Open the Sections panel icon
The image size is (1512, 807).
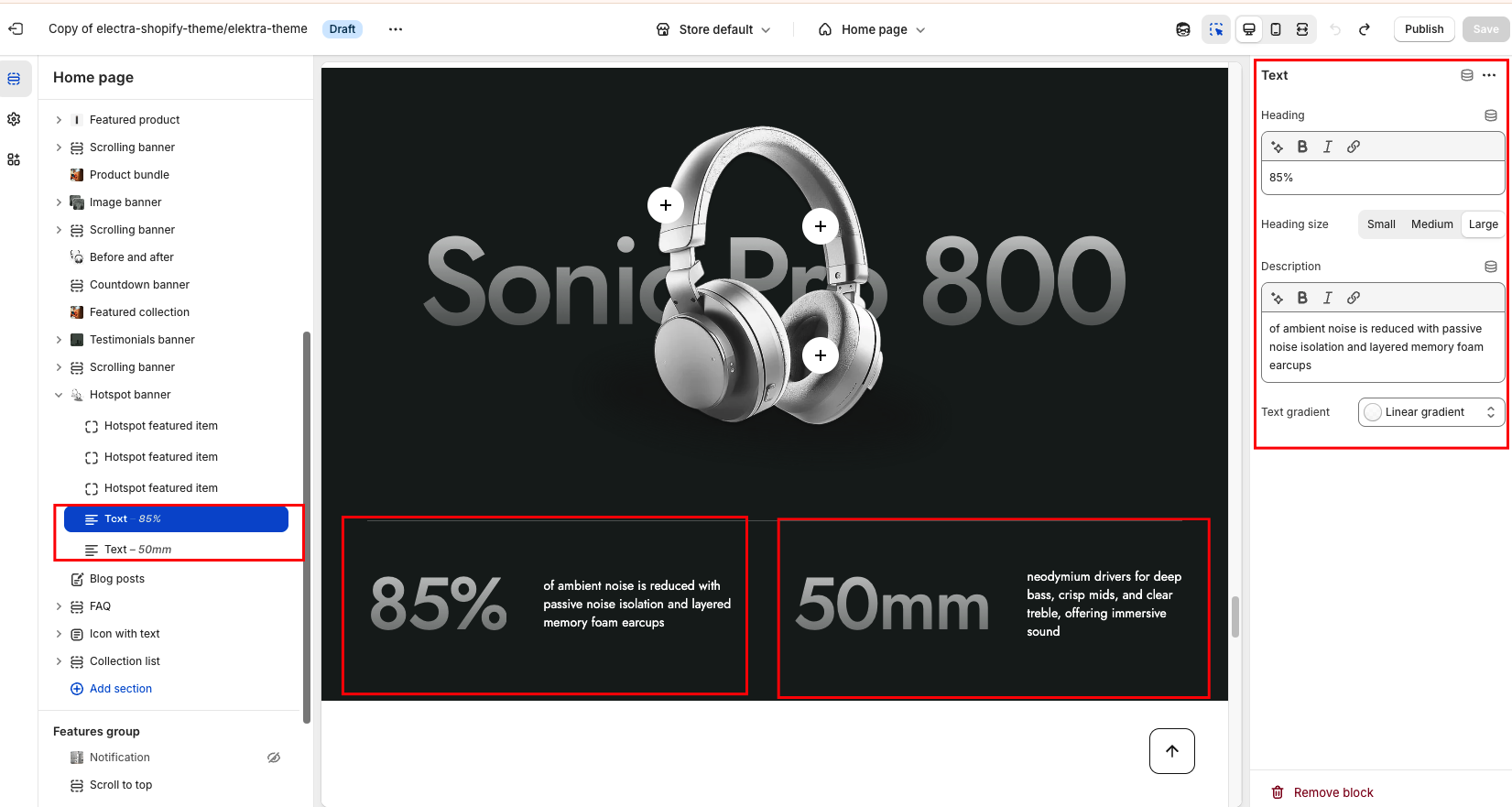14,79
